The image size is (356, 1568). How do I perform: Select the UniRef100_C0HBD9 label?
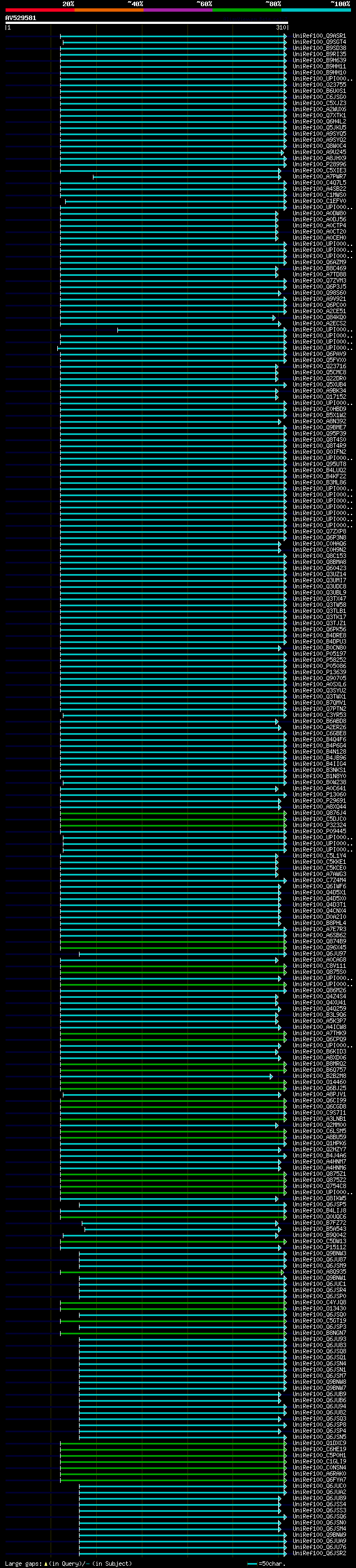point(319,409)
